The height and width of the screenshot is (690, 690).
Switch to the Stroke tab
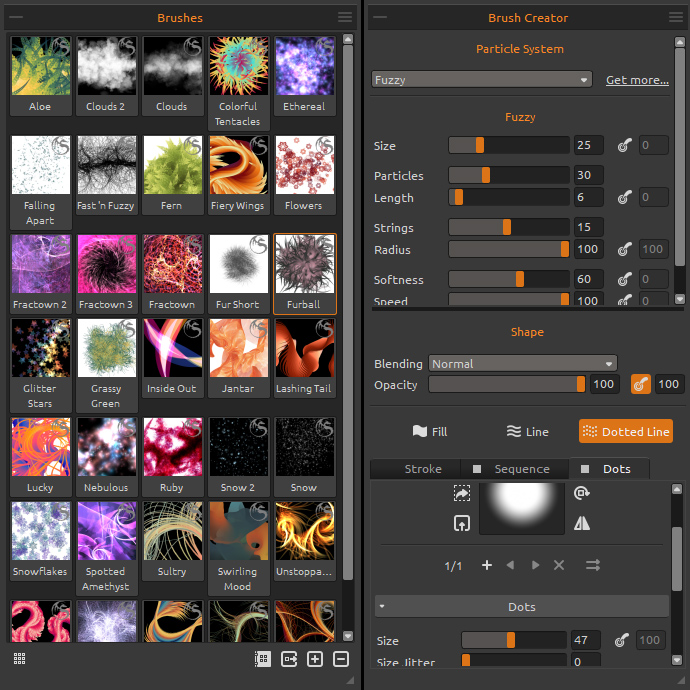tap(423, 469)
